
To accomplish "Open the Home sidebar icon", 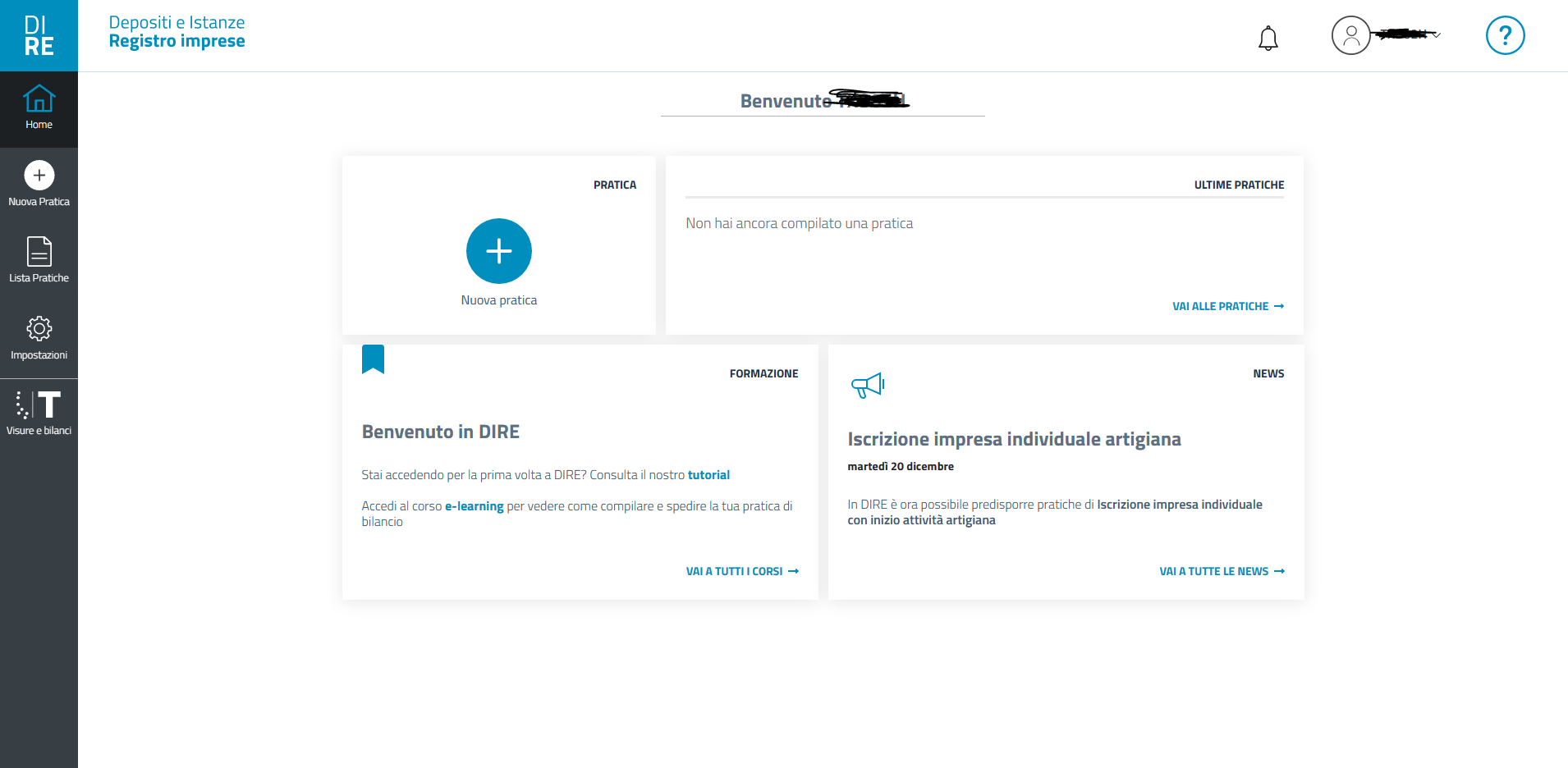I will [39, 107].
